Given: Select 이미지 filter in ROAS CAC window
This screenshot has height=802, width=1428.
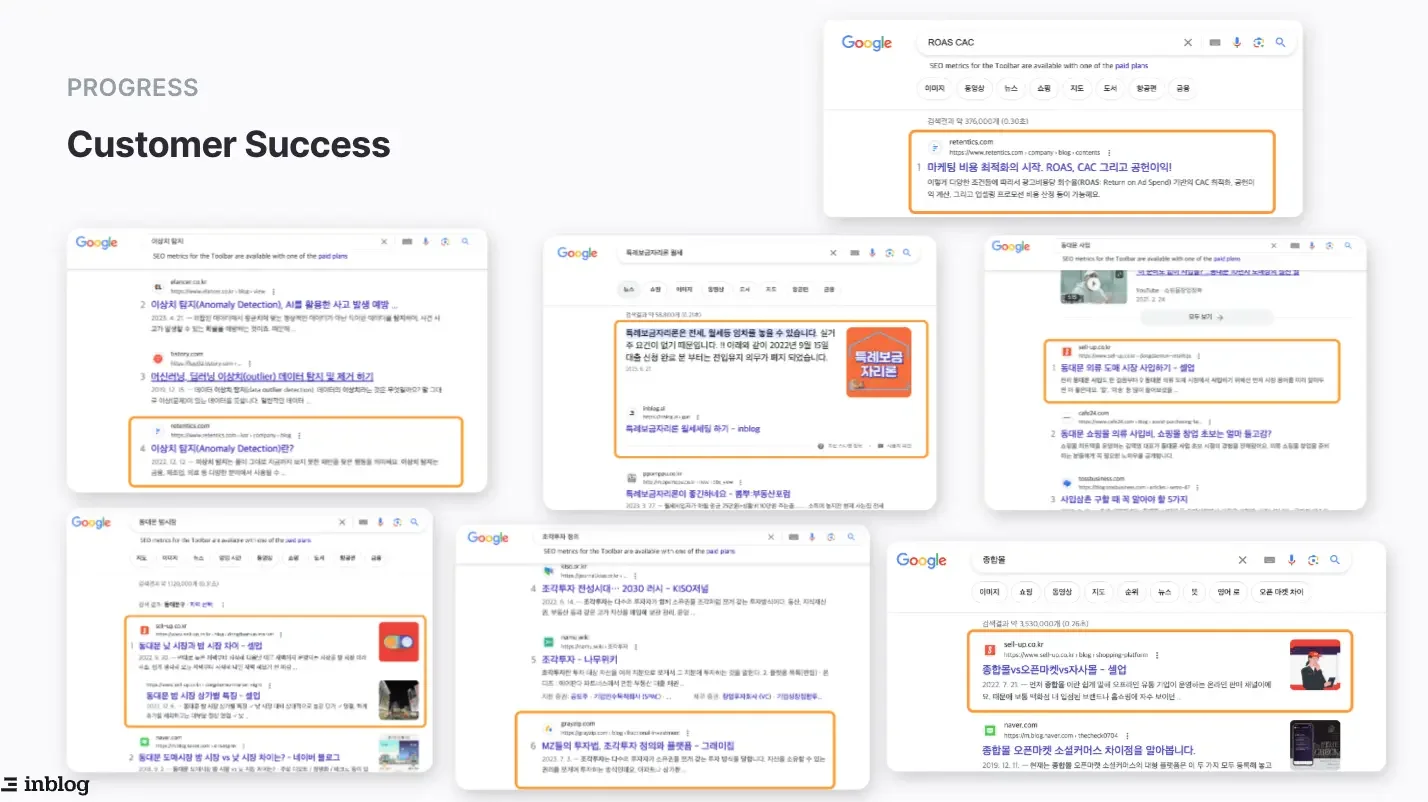Looking at the screenshot, I should 935,88.
